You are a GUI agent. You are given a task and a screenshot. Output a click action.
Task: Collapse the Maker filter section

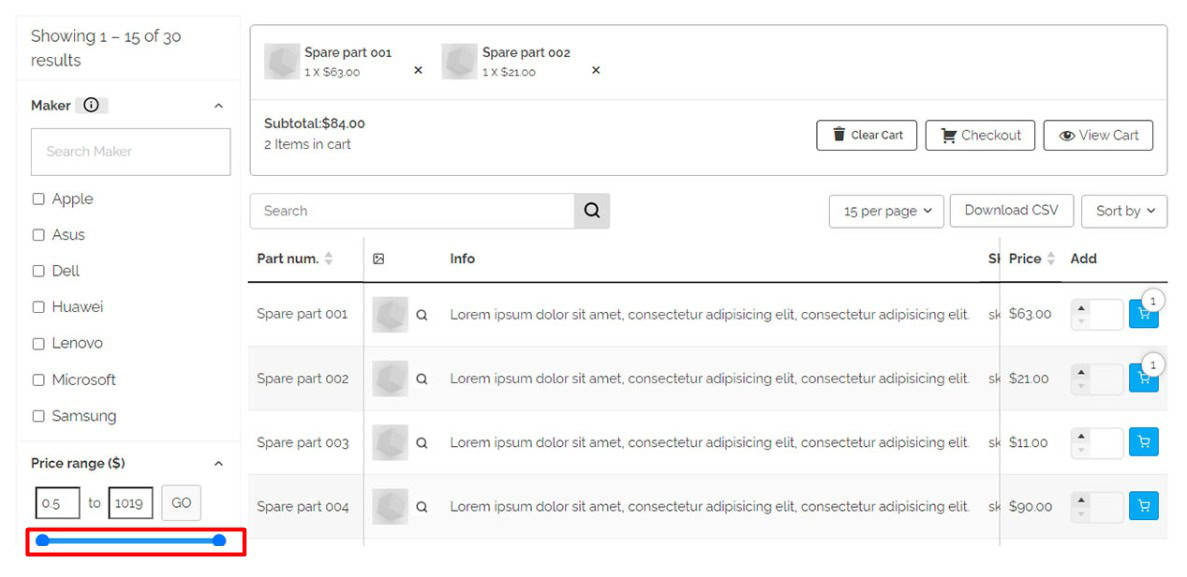[x=219, y=104]
